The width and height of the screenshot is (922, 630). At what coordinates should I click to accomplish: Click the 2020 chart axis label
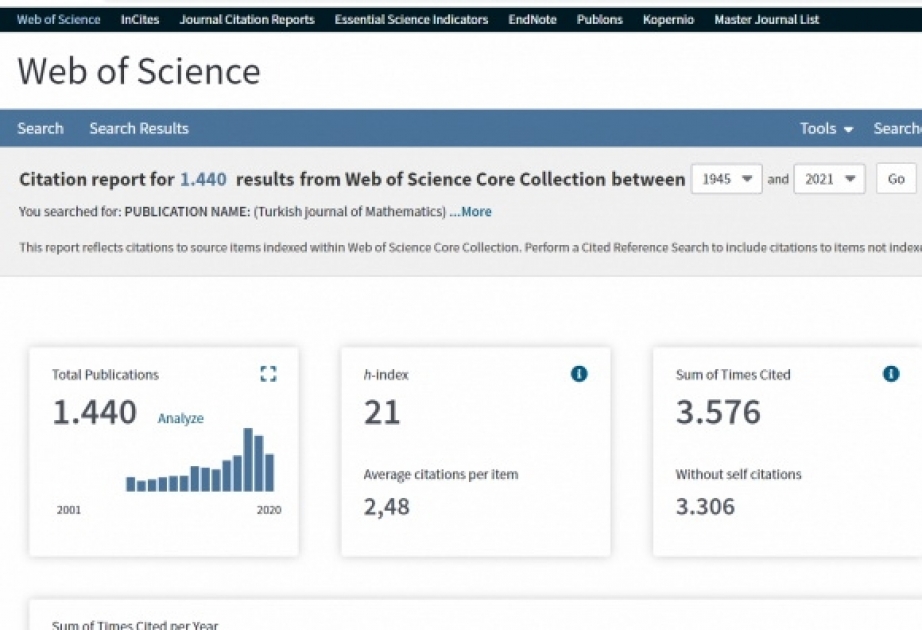269,510
